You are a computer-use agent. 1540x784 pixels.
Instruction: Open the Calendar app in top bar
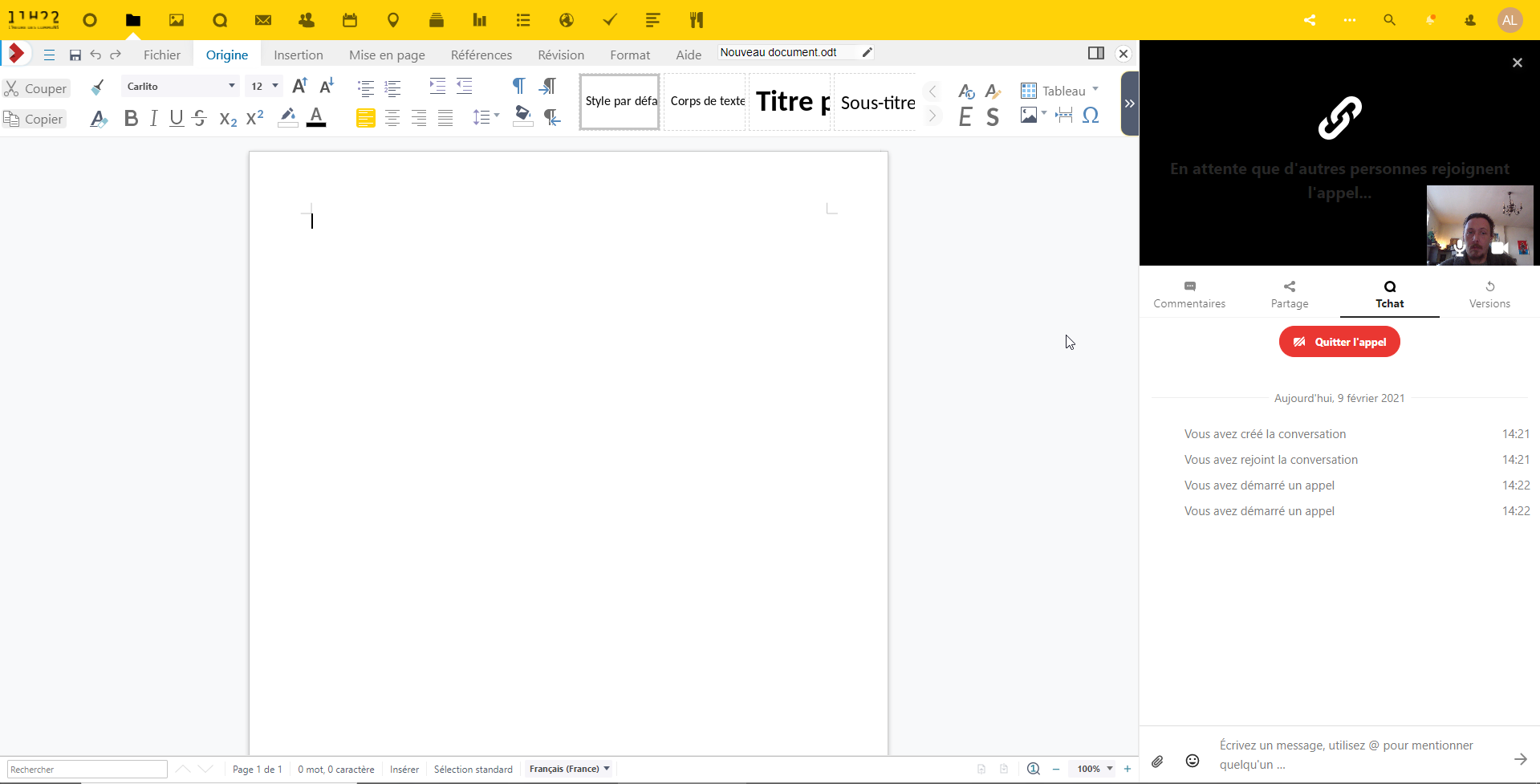click(350, 20)
